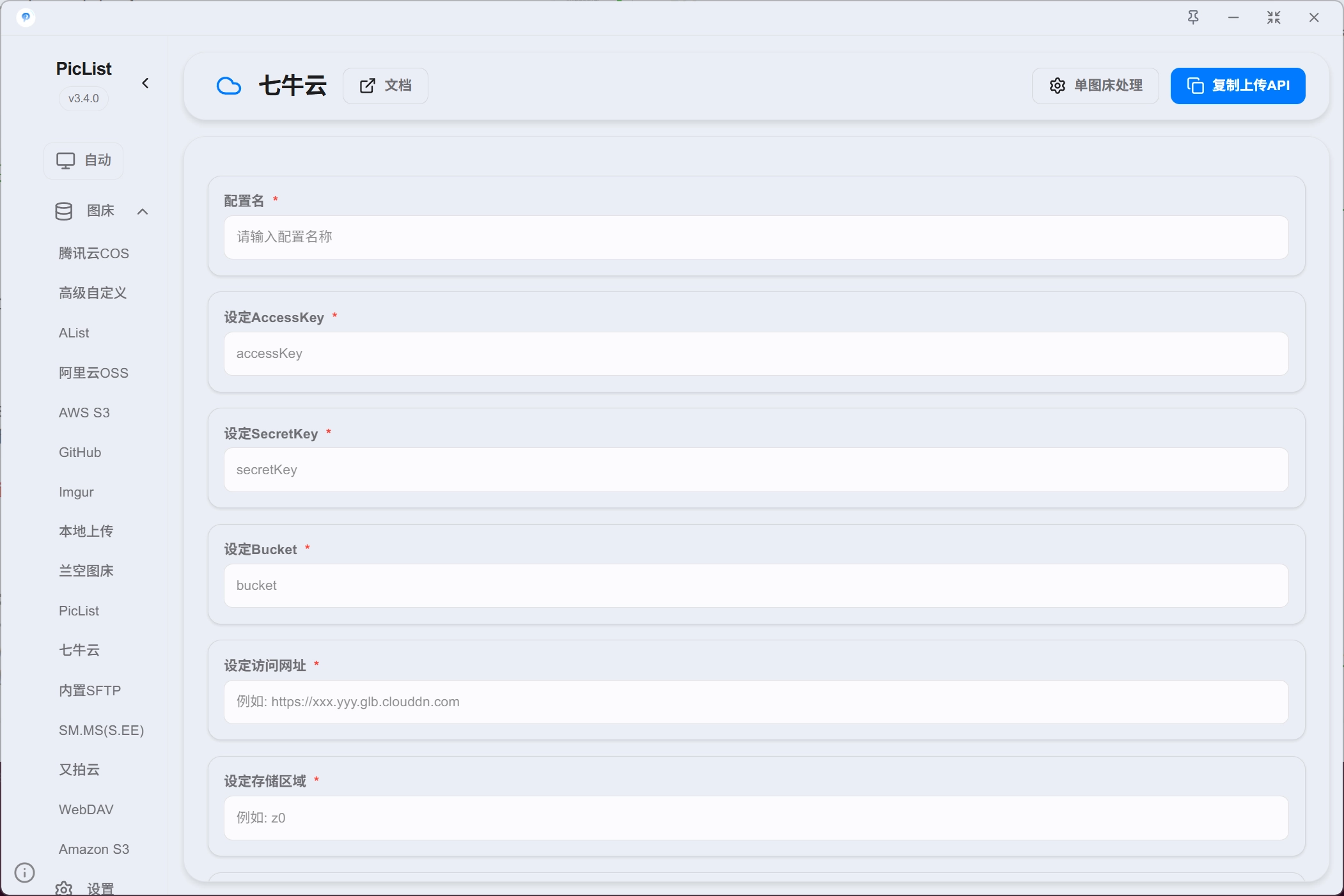Select 腾讯云COS in the sidebar
Viewport: 1344px width, 896px height.
click(94, 254)
